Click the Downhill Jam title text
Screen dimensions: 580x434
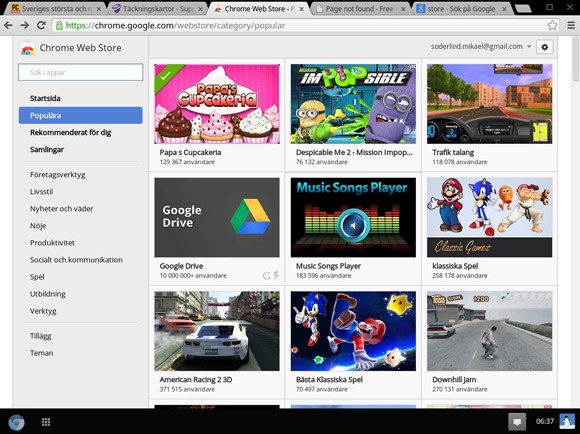point(454,379)
